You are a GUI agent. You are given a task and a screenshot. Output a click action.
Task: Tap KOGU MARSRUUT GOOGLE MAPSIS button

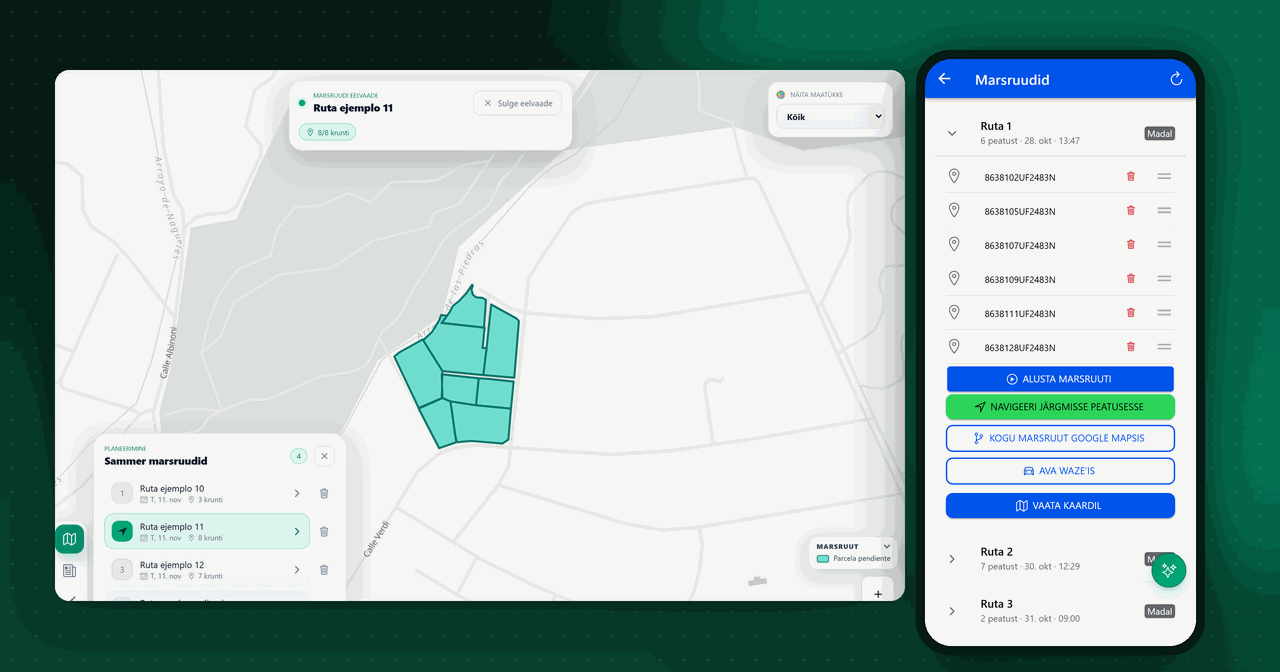[x=1060, y=438]
